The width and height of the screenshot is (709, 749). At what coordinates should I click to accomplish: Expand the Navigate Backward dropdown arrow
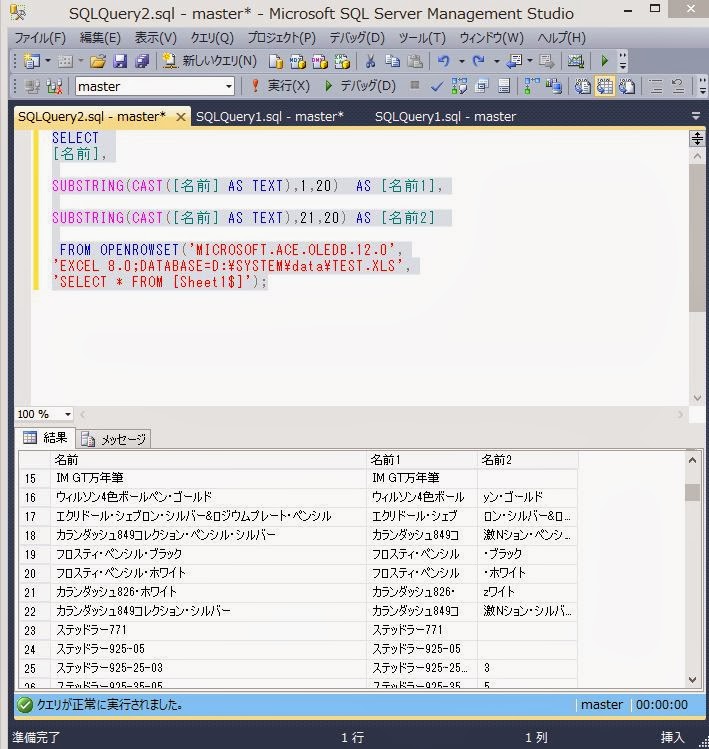530,61
